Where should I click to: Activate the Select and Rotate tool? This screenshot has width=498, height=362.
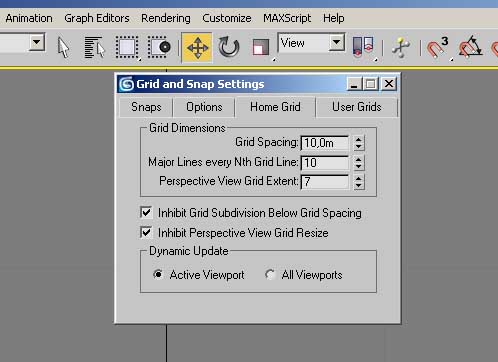[x=229, y=48]
